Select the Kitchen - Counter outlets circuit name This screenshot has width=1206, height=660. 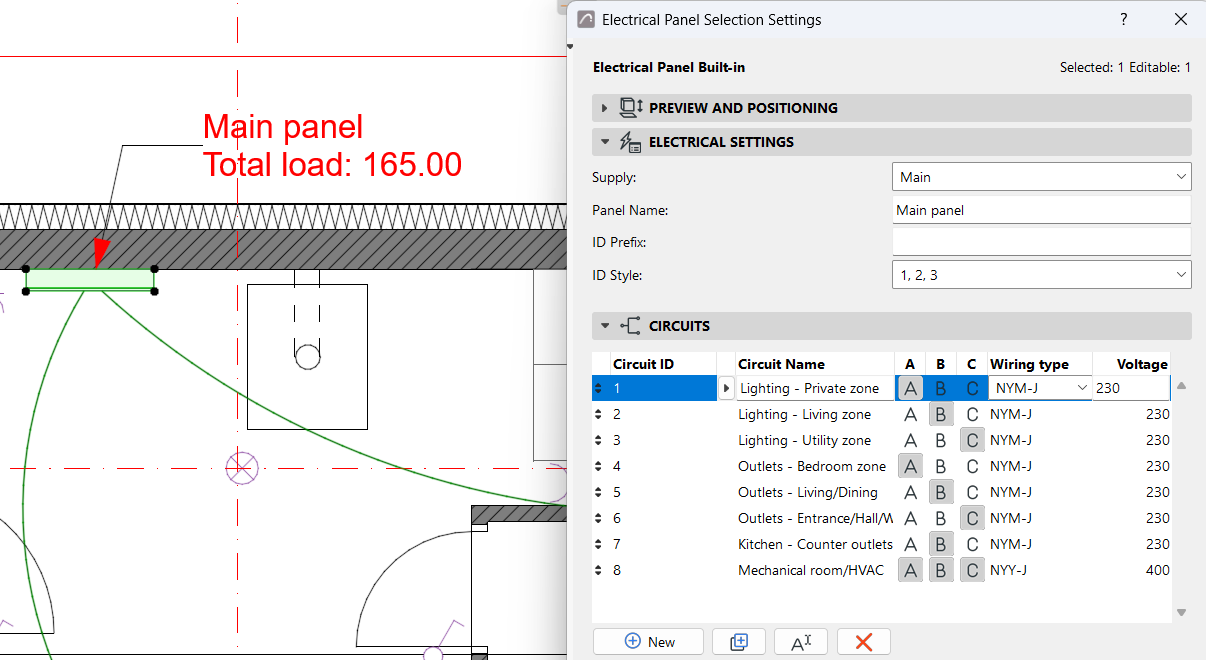pos(815,544)
